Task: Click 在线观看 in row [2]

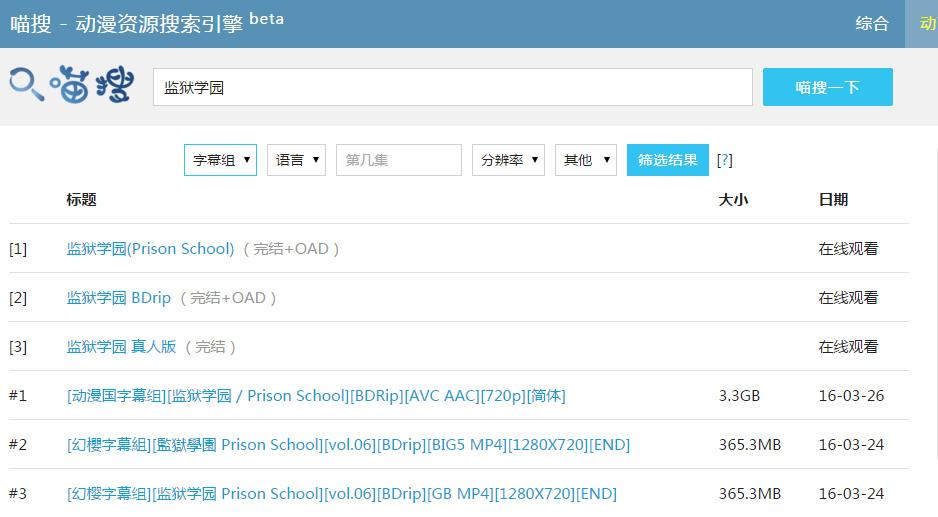Action: [848, 297]
